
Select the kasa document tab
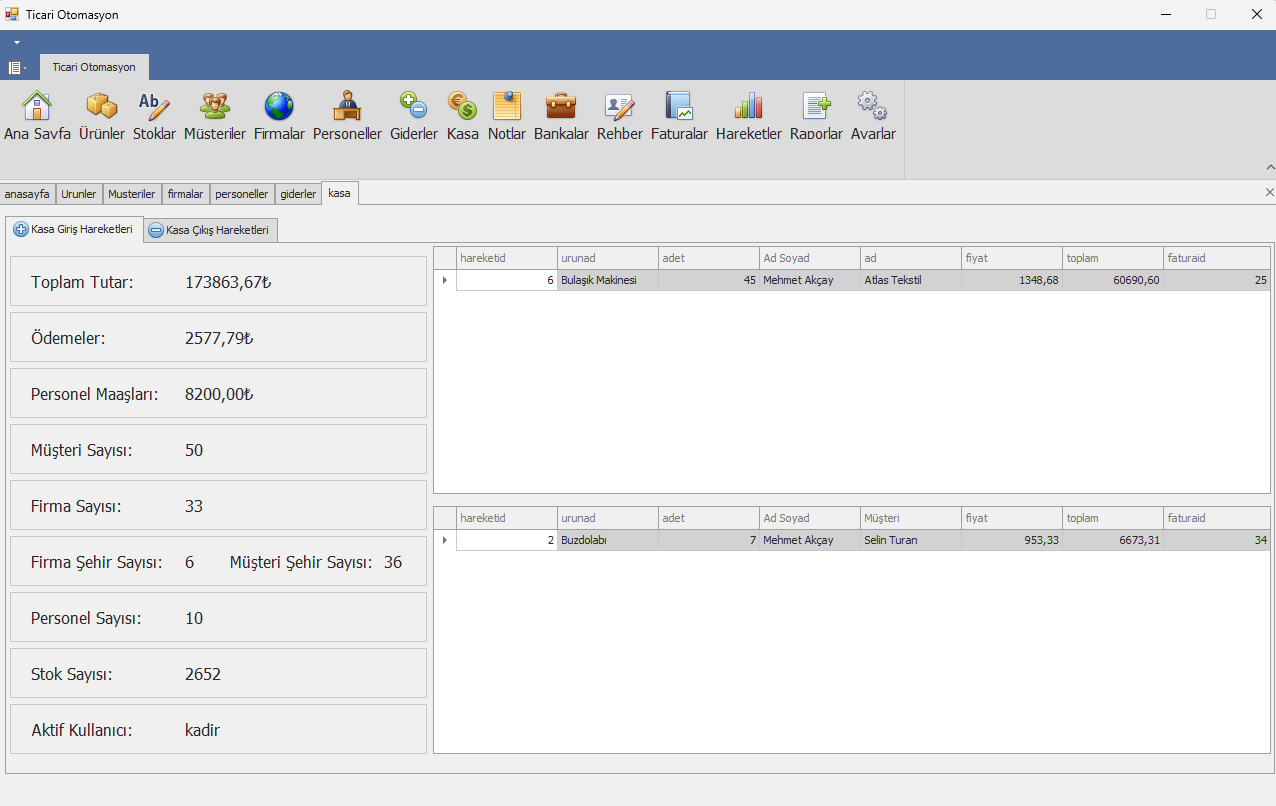point(340,193)
